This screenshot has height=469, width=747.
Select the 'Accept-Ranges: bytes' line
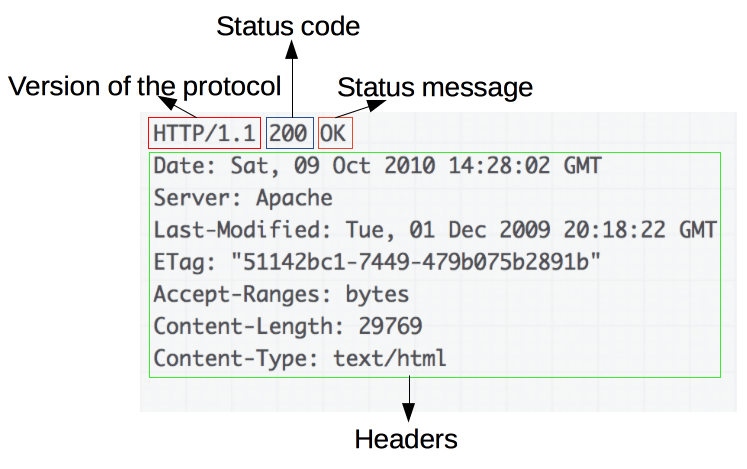click(281, 294)
